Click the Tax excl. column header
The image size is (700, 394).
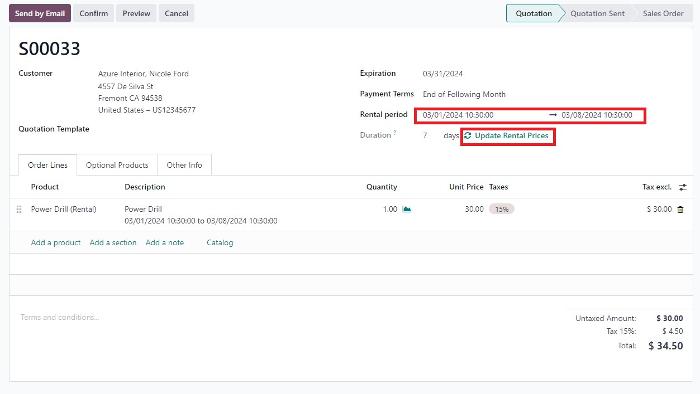[x=657, y=187]
